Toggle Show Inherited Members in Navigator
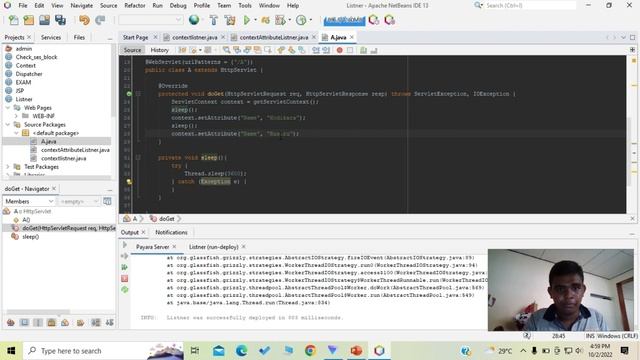 click(x=11, y=323)
